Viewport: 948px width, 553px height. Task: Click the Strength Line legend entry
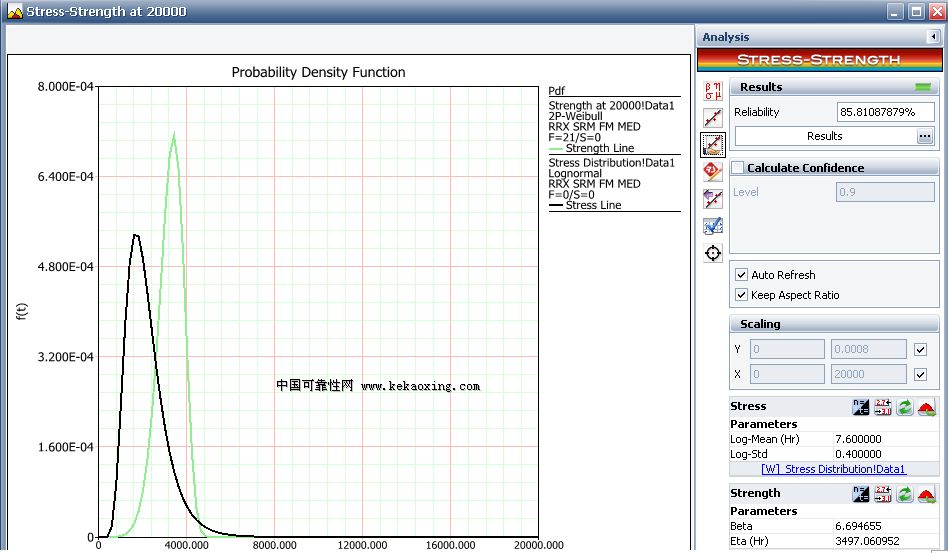[x=592, y=148]
